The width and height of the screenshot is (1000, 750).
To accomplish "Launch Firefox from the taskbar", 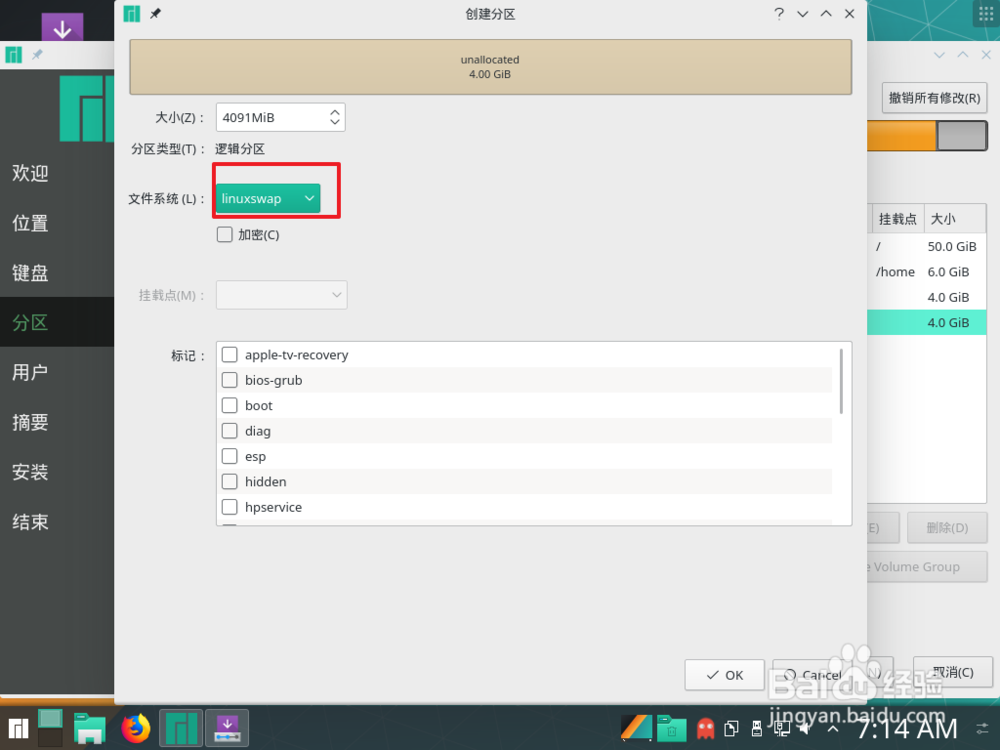I will (136, 728).
